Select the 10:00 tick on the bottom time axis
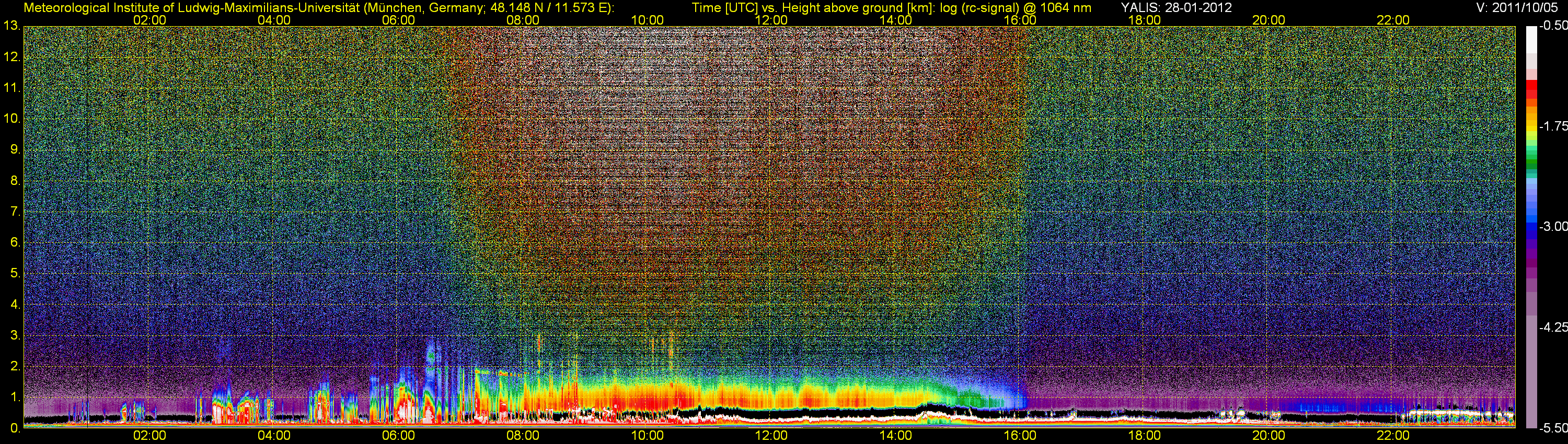This screenshot has width=1568, height=444. (647, 436)
